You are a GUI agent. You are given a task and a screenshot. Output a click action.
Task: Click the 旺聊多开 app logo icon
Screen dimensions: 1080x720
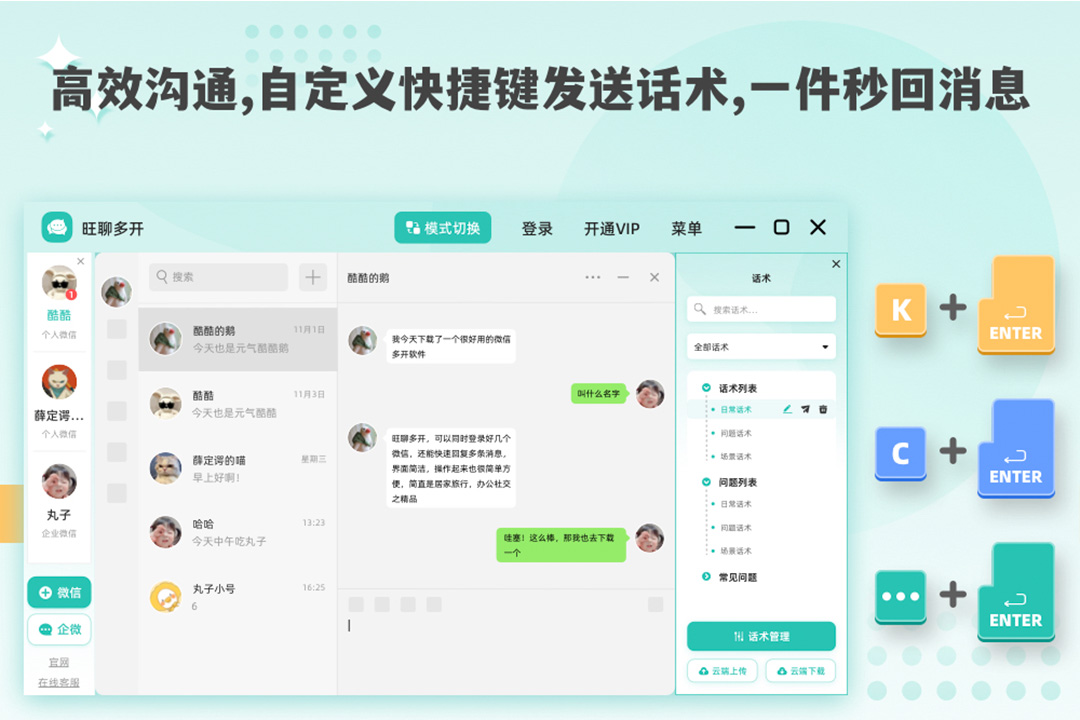pos(57,228)
